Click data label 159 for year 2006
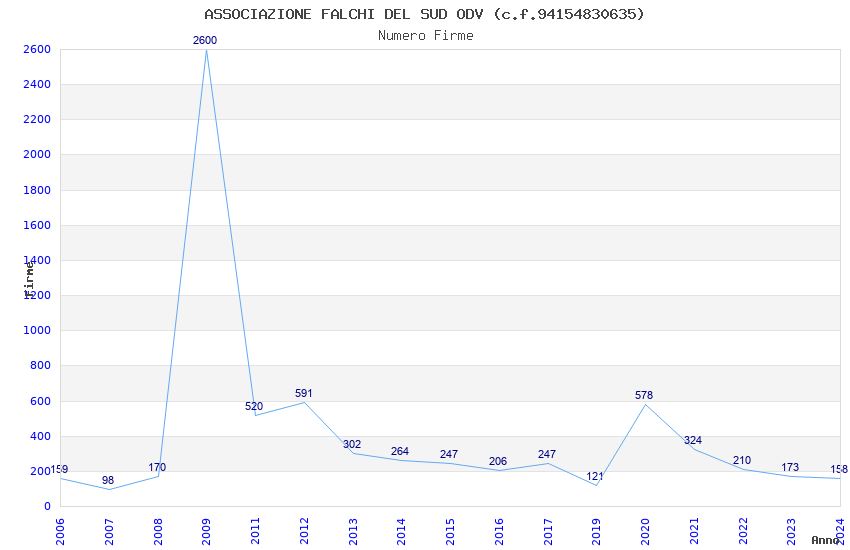This screenshot has height=550, width=850. [x=59, y=469]
